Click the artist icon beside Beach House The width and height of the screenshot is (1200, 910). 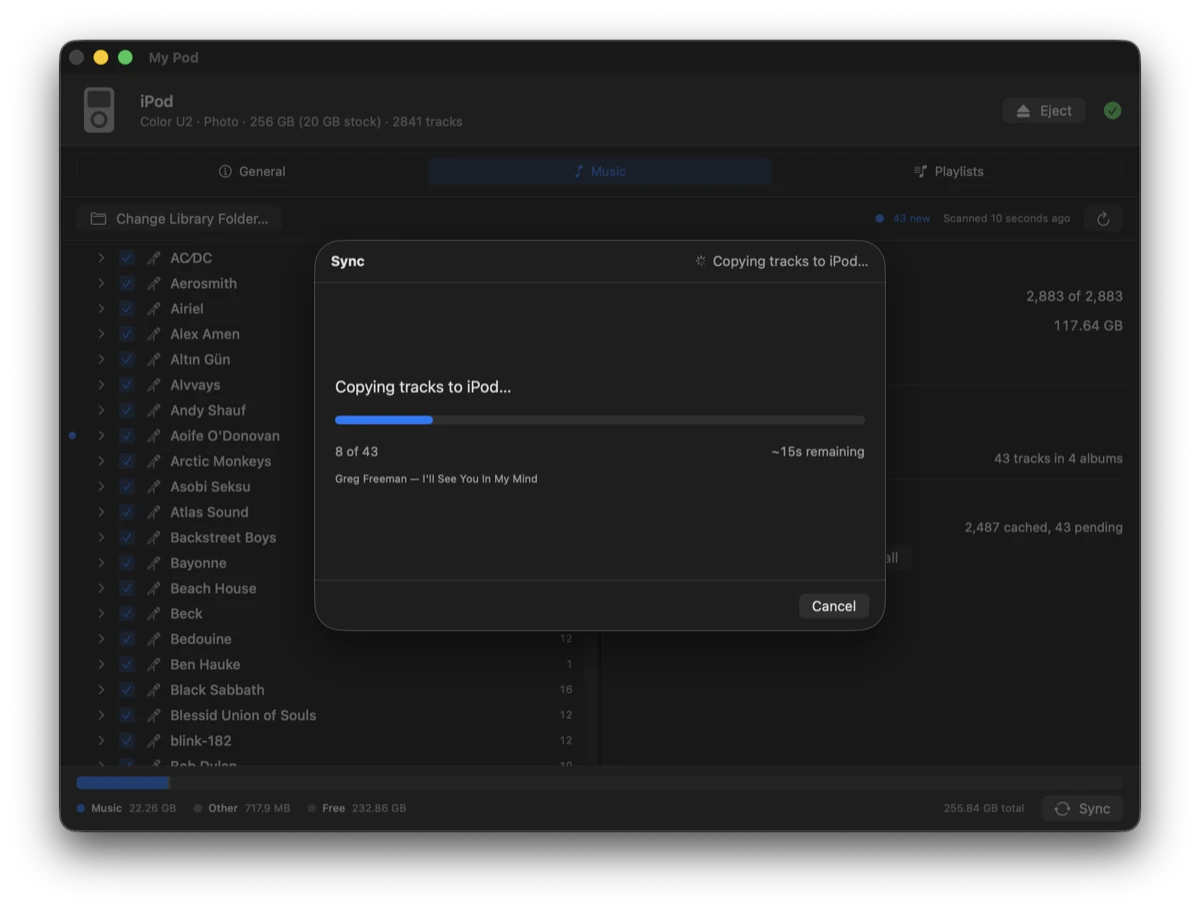[x=153, y=588]
